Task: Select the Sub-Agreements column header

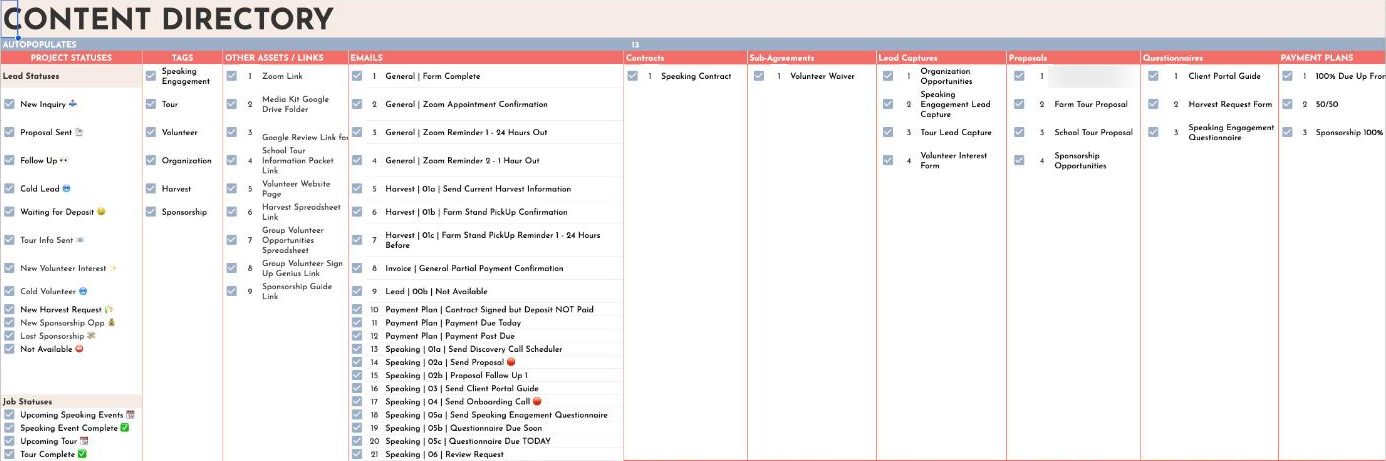Action: [811, 58]
